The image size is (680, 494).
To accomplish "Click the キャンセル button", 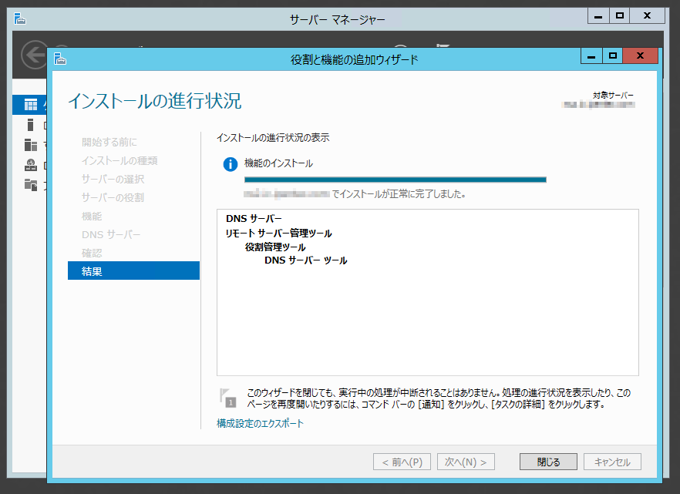I will click(612, 462).
